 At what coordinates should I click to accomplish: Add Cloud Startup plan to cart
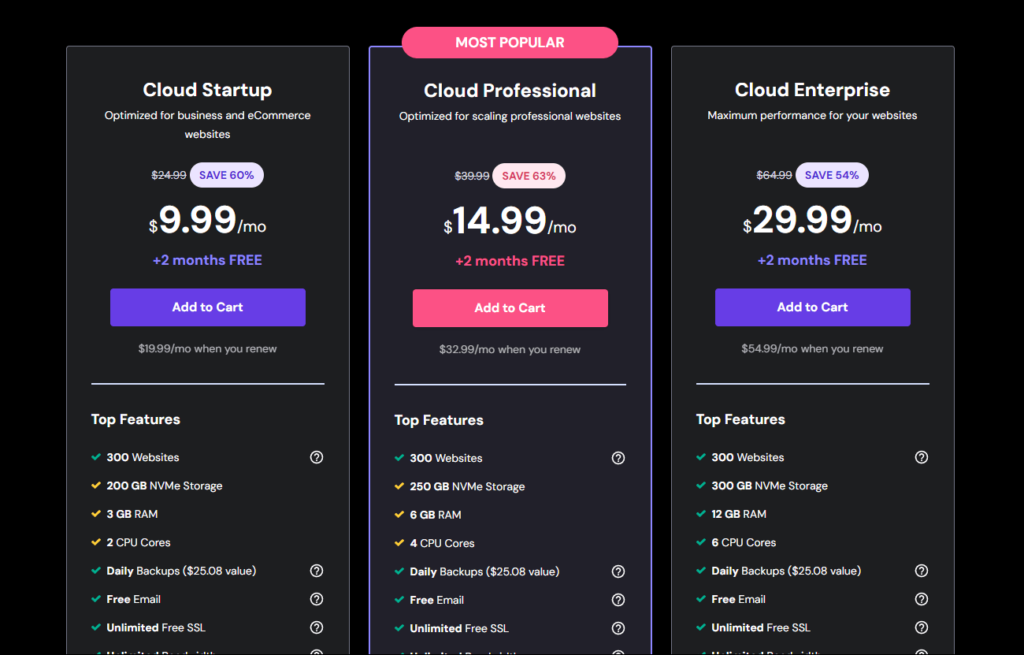pos(208,307)
